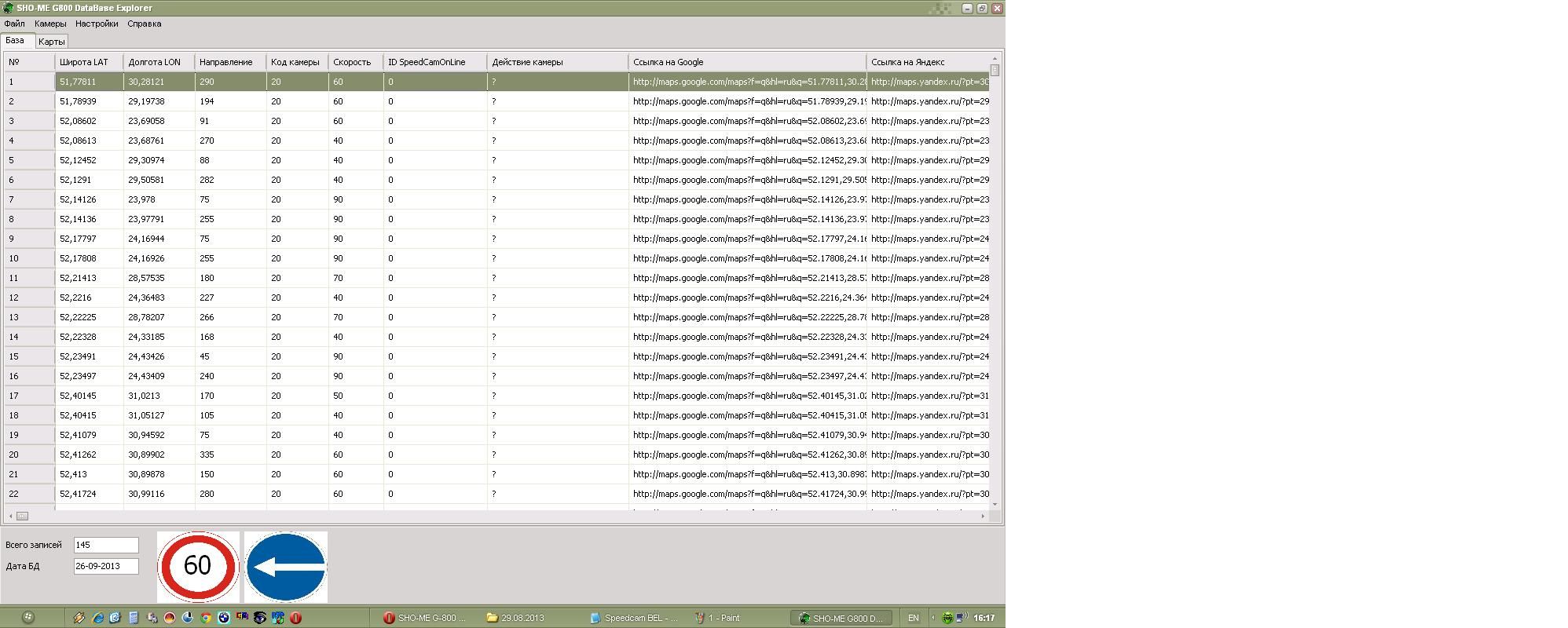This screenshot has height=628, width=1568.
Task: Open the Yandex maps link in row 10
Action: 929,258
